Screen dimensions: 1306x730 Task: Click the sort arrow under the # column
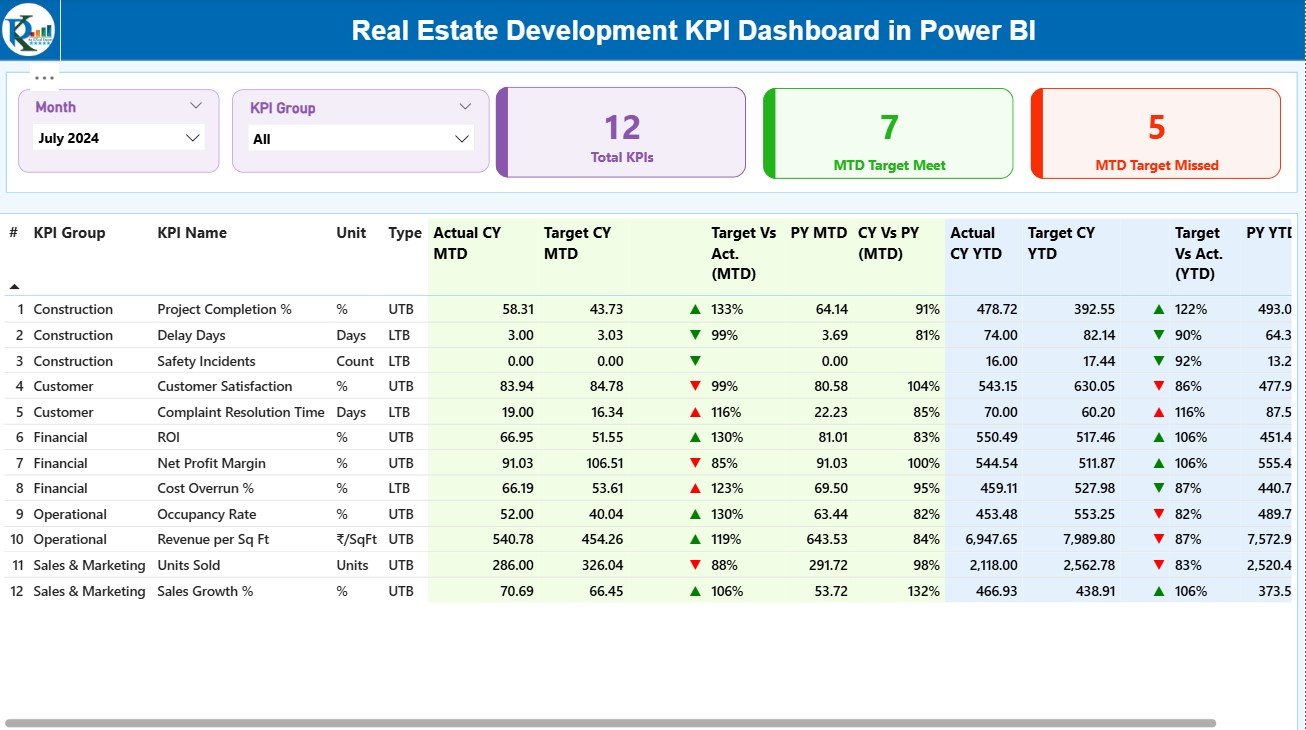click(14, 287)
